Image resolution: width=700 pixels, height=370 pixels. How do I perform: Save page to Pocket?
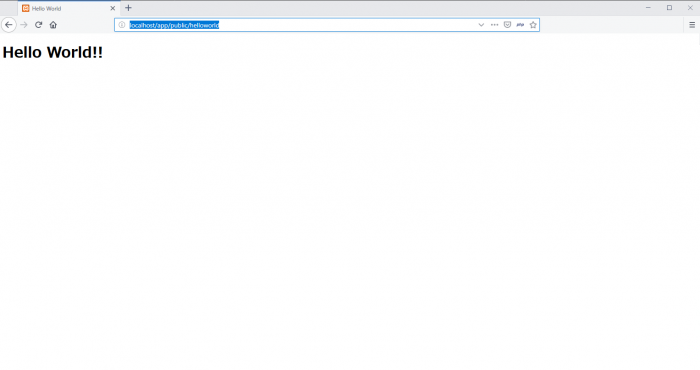point(507,25)
